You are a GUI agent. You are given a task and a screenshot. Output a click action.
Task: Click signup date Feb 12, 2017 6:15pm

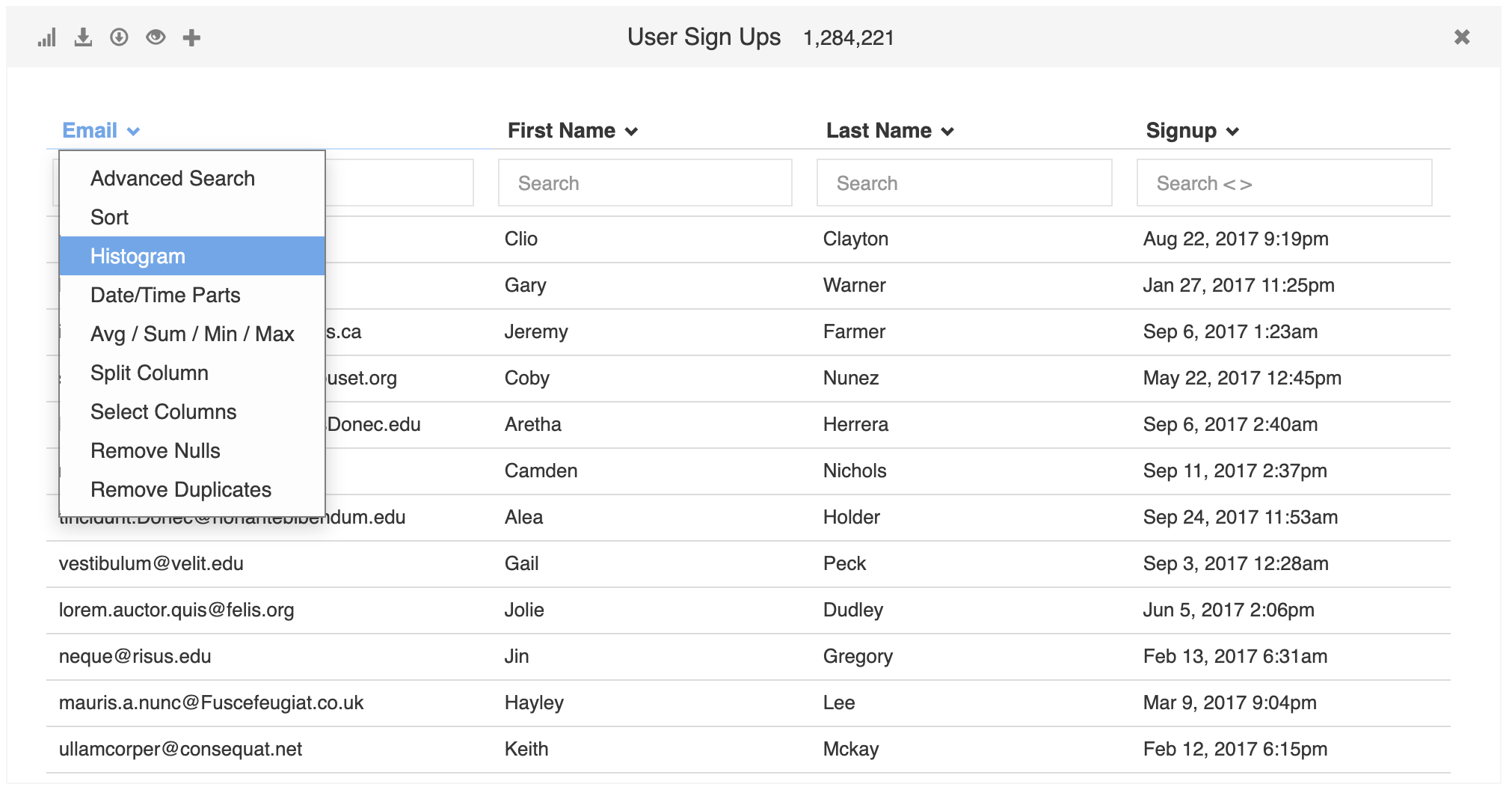1235,749
